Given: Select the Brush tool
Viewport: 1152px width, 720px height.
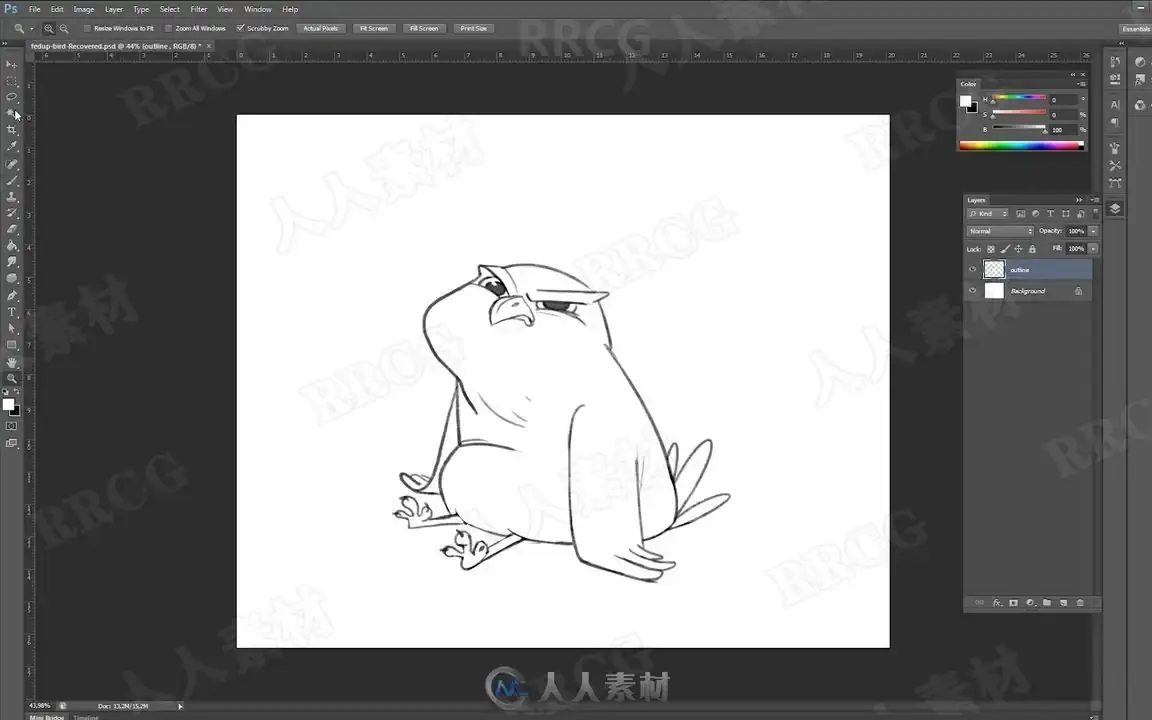Looking at the screenshot, I should [12, 181].
